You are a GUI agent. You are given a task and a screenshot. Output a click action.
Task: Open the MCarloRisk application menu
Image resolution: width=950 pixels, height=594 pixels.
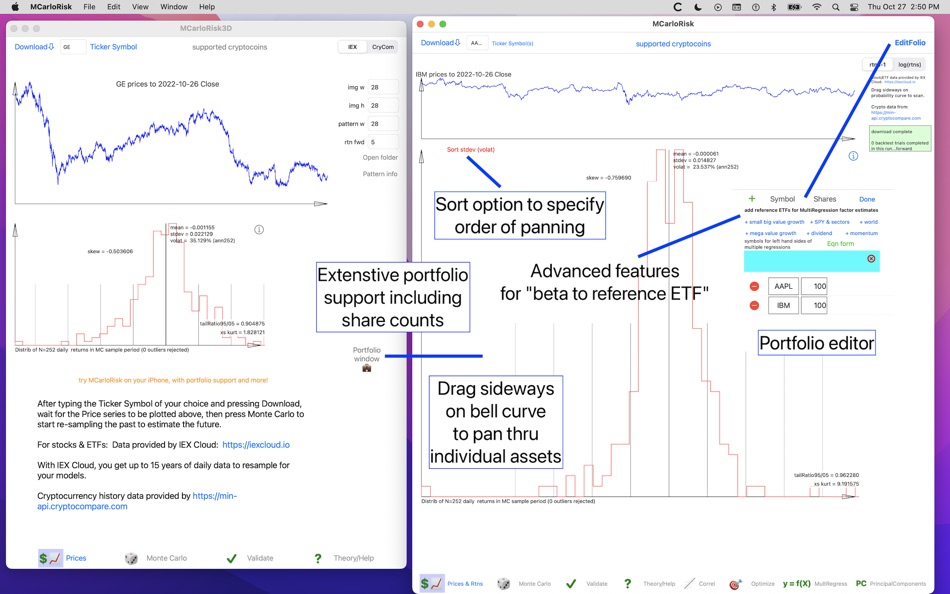click(51, 7)
